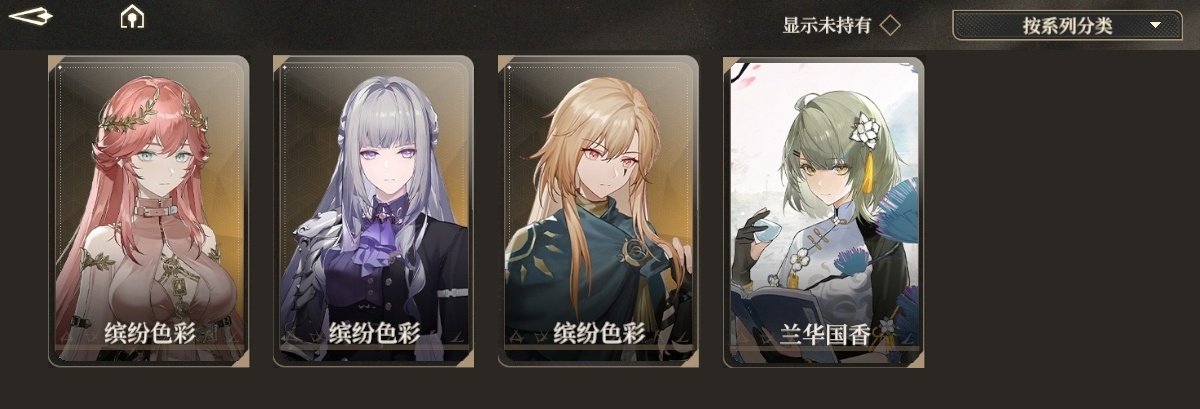Return to main screen via house icon
The height and width of the screenshot is (409, 1200).
(132, 17)
